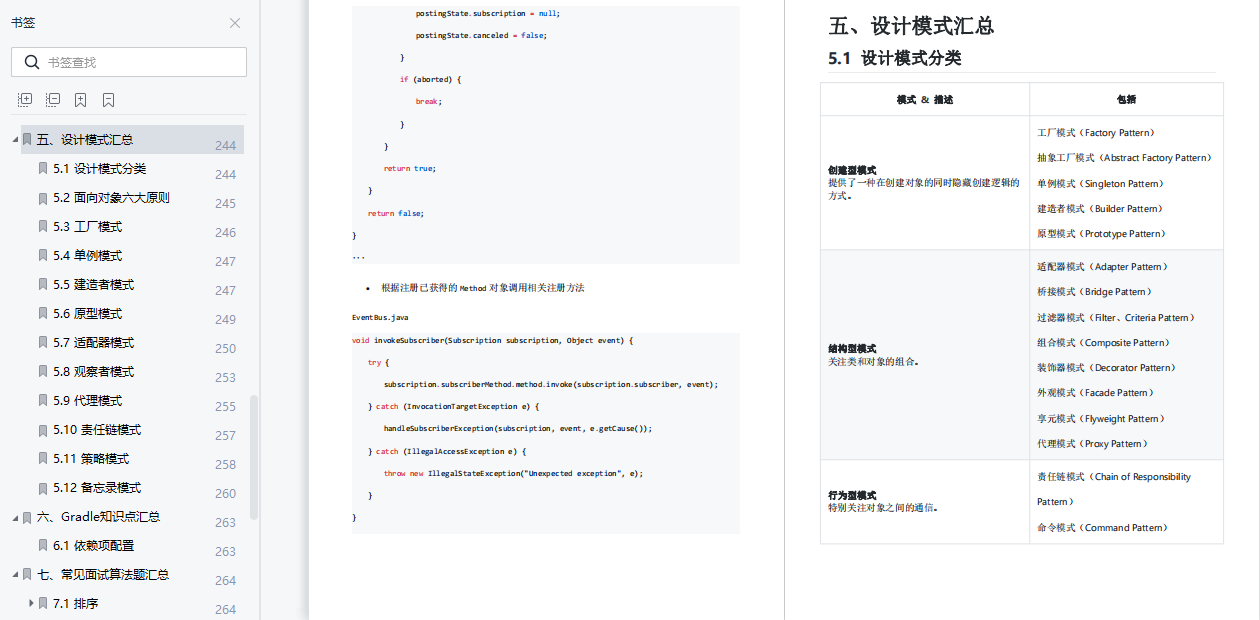Open bookmark 七、常见面试算法题汇总
The image size is (1260, 620).
tap(103, 575)
